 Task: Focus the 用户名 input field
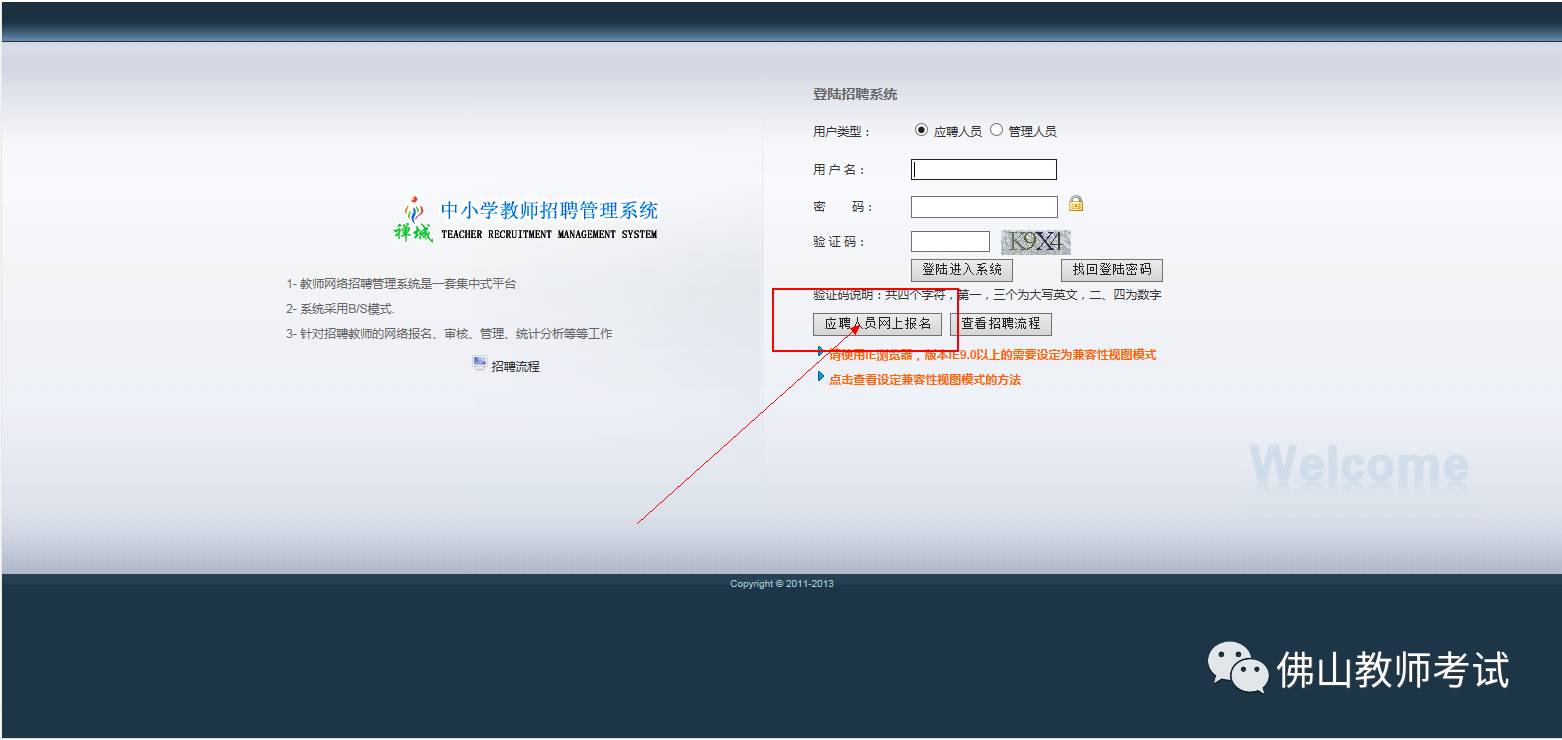coord(984,170)
